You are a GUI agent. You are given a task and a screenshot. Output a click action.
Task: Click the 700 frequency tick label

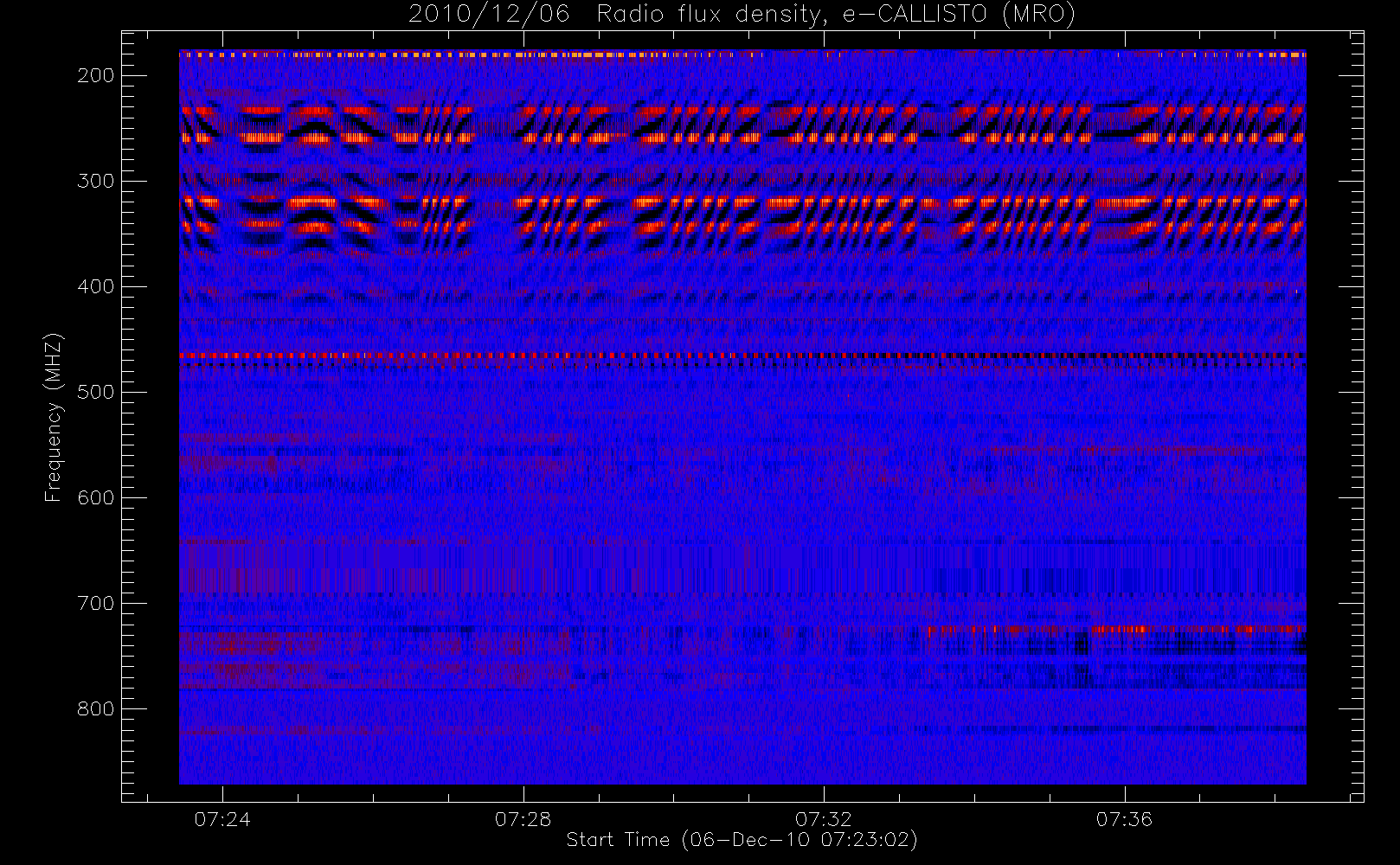96,603
